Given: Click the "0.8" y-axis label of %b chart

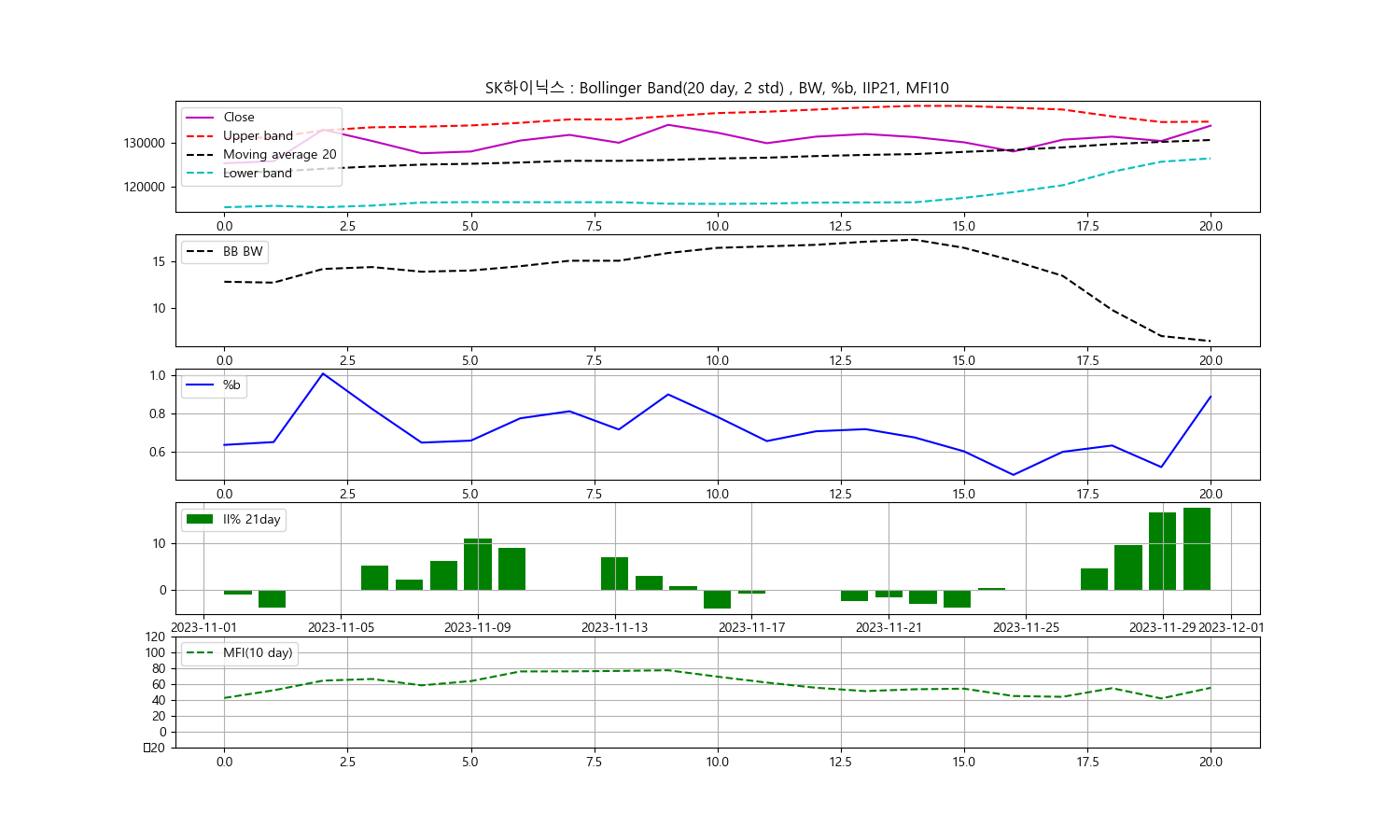Looking at the screenshot, I should tap(157, 414).
